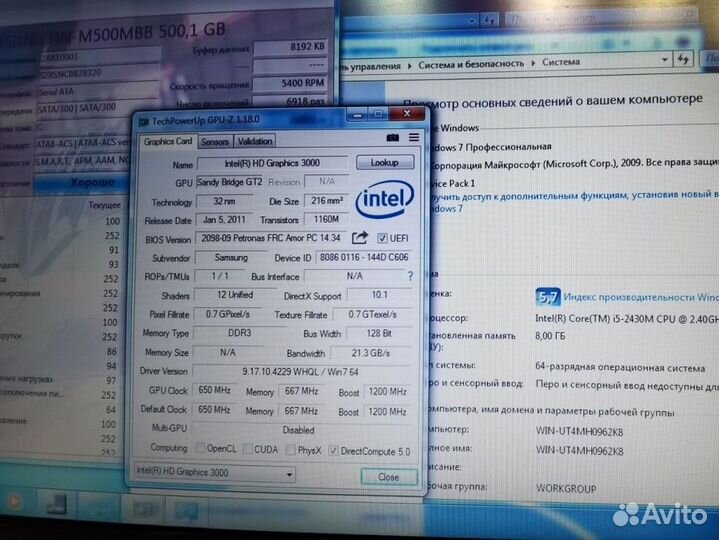Click the Transistors 1160M value
The height and width of the screenshot is (540, 719).
point(326,220)
